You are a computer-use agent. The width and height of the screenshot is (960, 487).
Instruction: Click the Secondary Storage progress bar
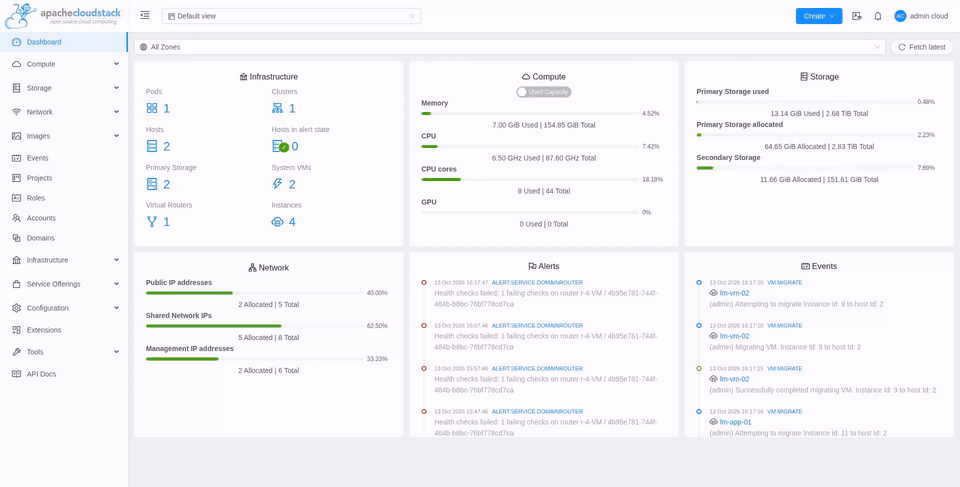pyautogui.click(x=804, y=168)
